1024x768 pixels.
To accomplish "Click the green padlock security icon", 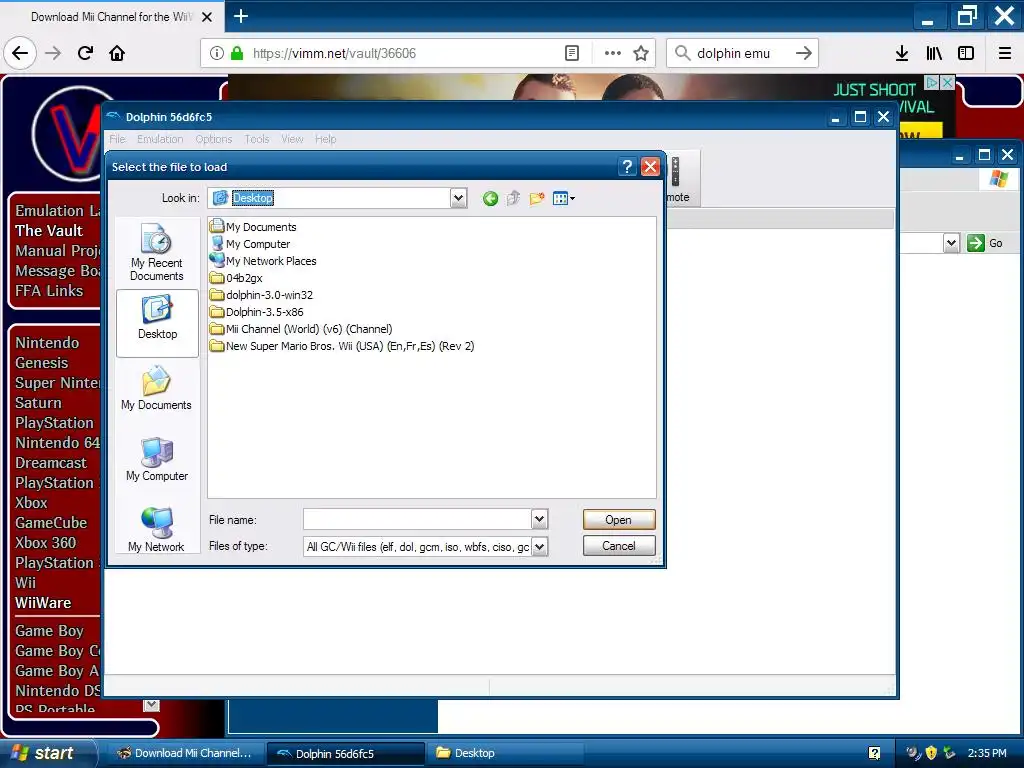I will tap(237, 53).
